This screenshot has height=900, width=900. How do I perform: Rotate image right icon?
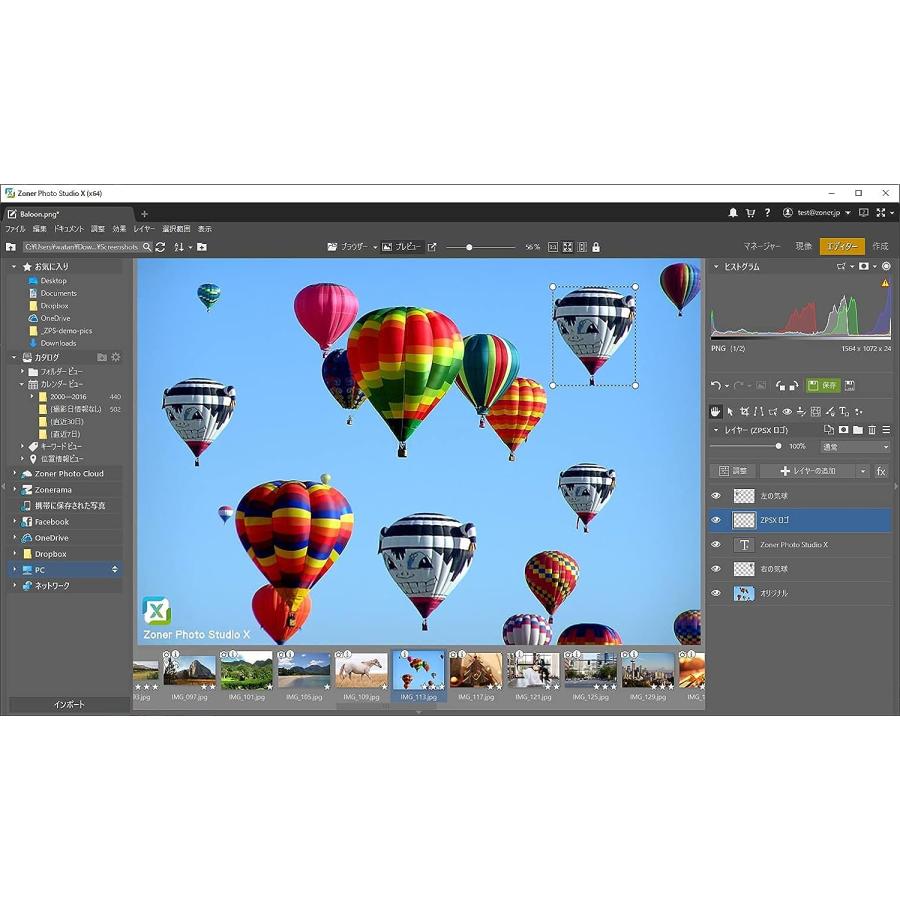794,385
